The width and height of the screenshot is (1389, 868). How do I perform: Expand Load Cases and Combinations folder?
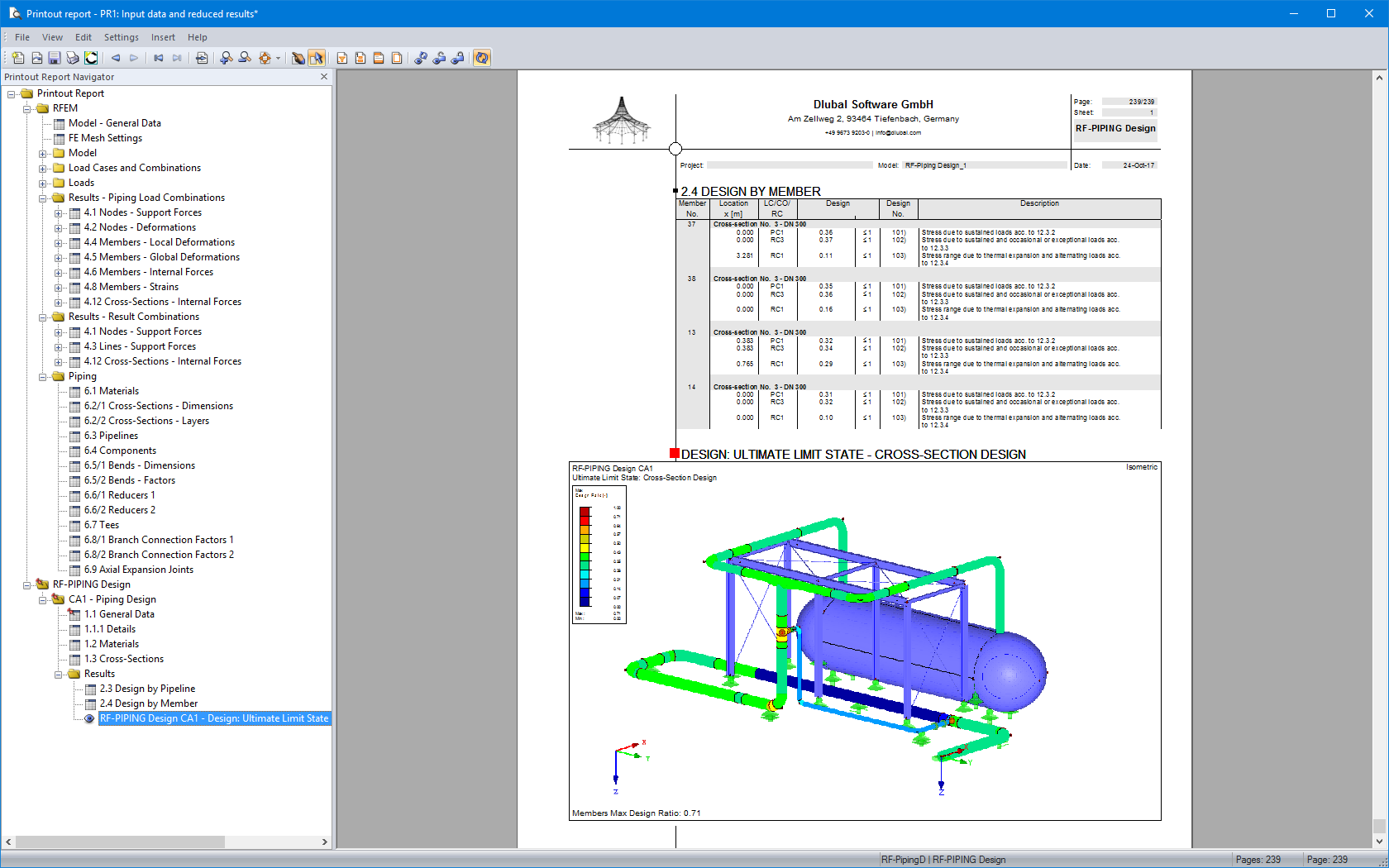(43, 168)
